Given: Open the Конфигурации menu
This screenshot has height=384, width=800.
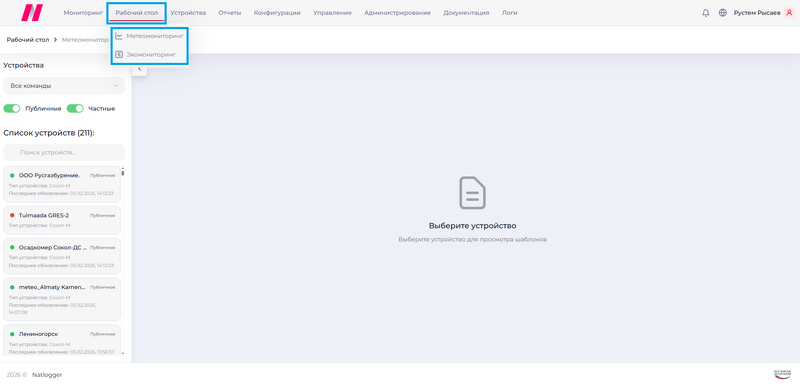Looking at the screenshot, I should click(277, 13).
